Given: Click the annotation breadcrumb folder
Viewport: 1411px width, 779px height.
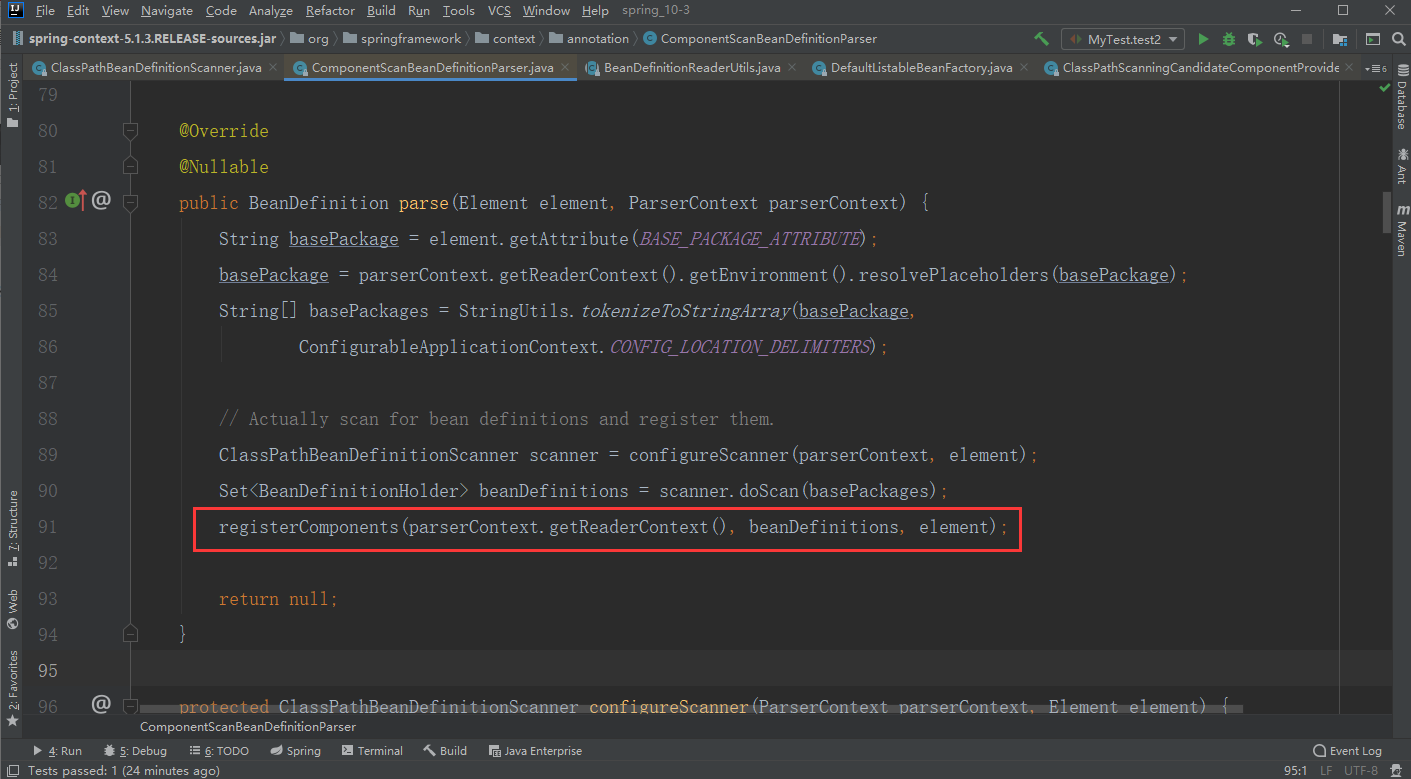Looking at the screenshot, I should [589, 39].
